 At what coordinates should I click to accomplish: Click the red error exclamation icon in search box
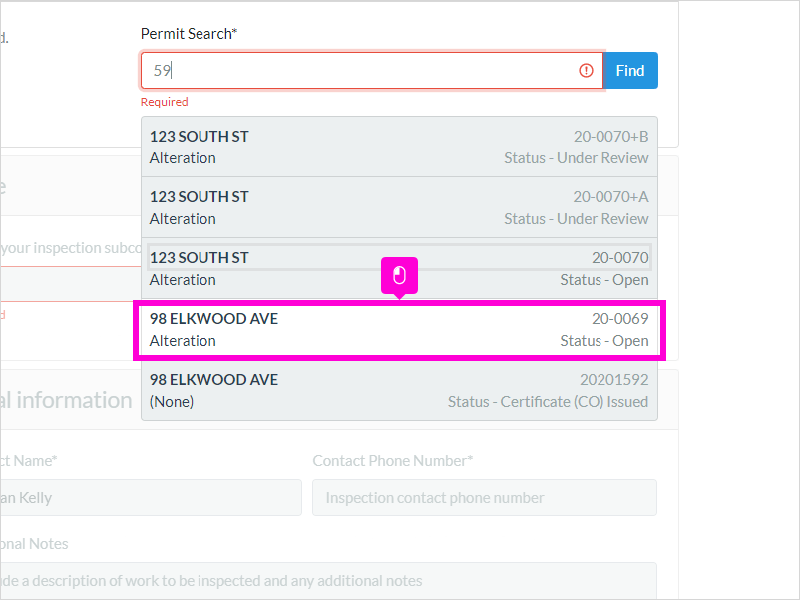[x=586, y=70]
